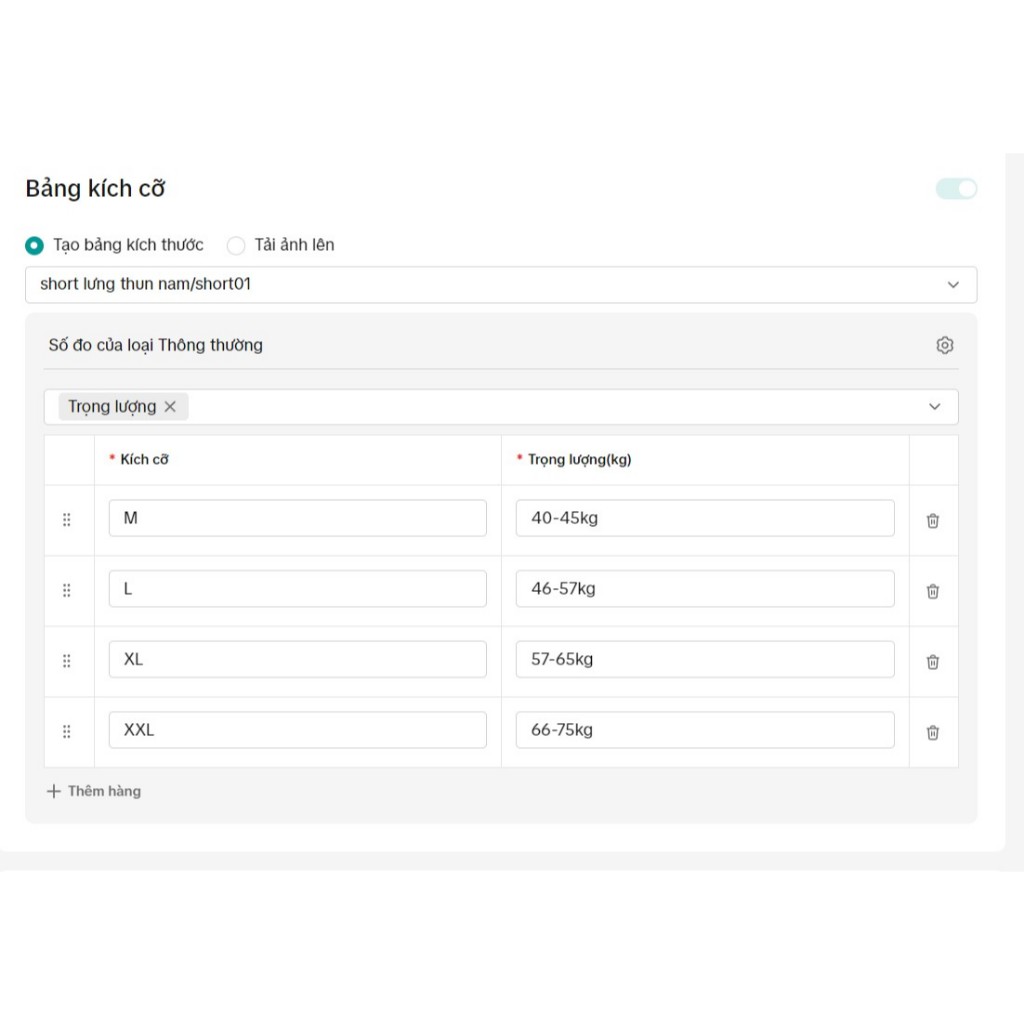Click Thêm hàng to add row
This screenshot has height=1024, width=1024.
[x=94, y=791]
